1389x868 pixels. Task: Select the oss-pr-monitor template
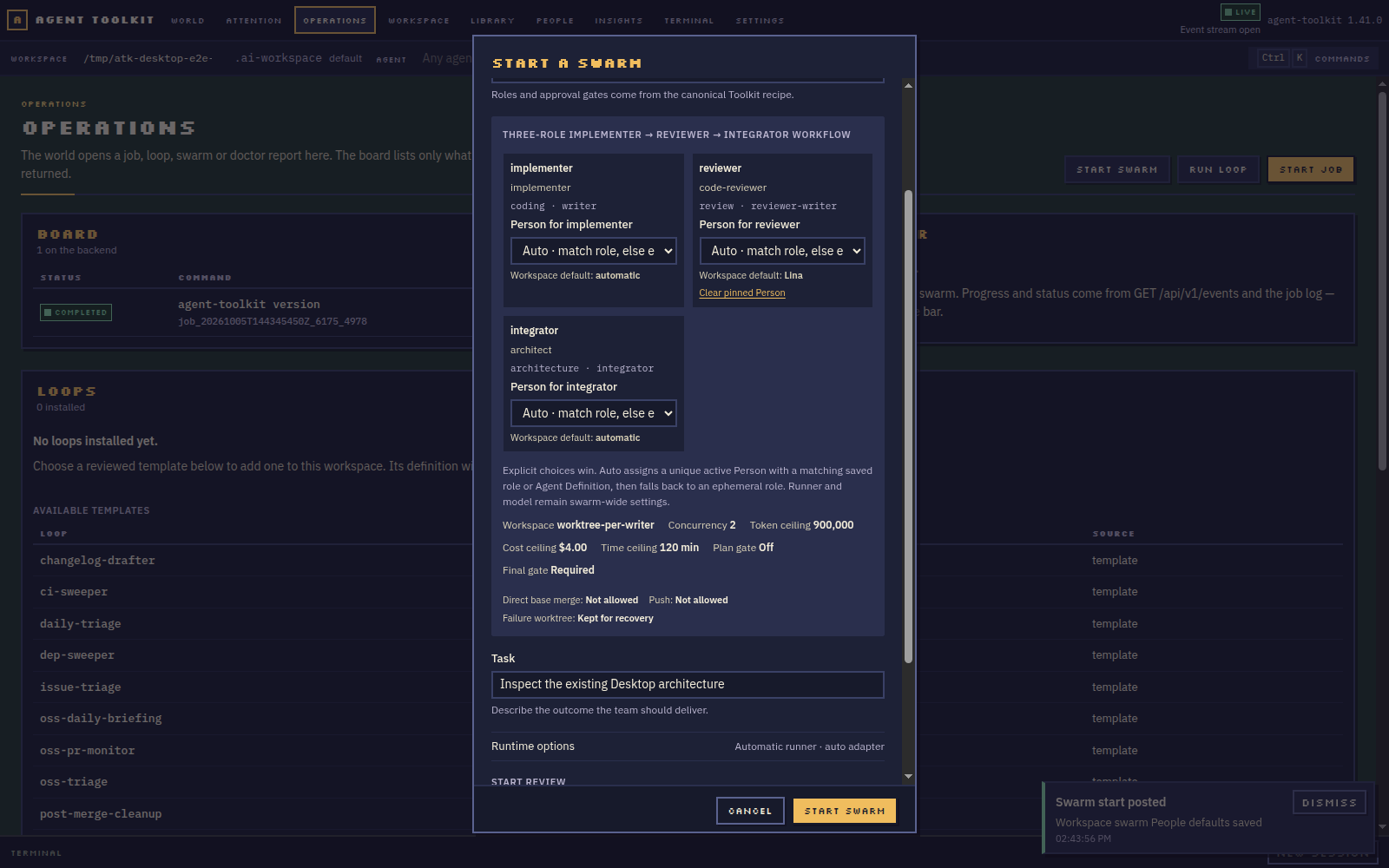(88, 751)
